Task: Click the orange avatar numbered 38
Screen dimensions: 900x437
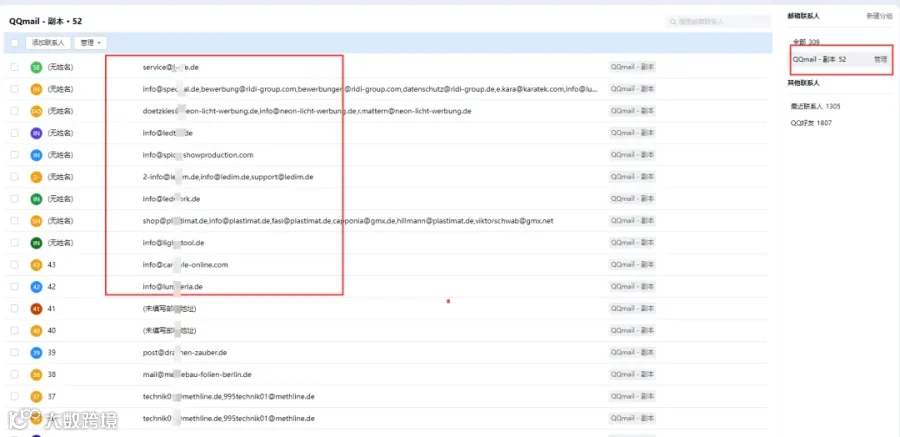Action: pyautogui.click(x=36, y=374)
